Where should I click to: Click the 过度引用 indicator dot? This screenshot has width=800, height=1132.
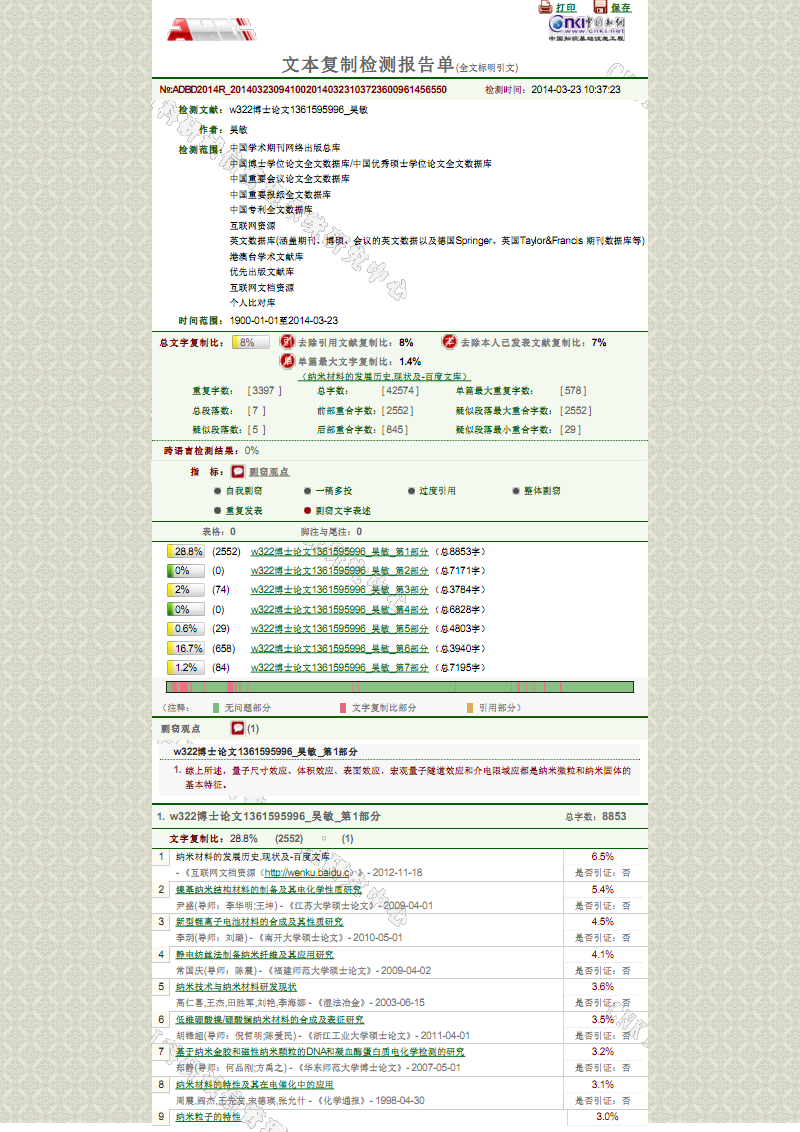click(x=412, y=491)
